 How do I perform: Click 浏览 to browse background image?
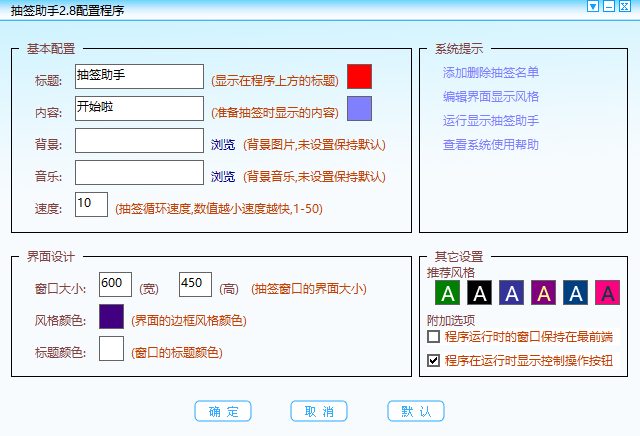[223, 145]
